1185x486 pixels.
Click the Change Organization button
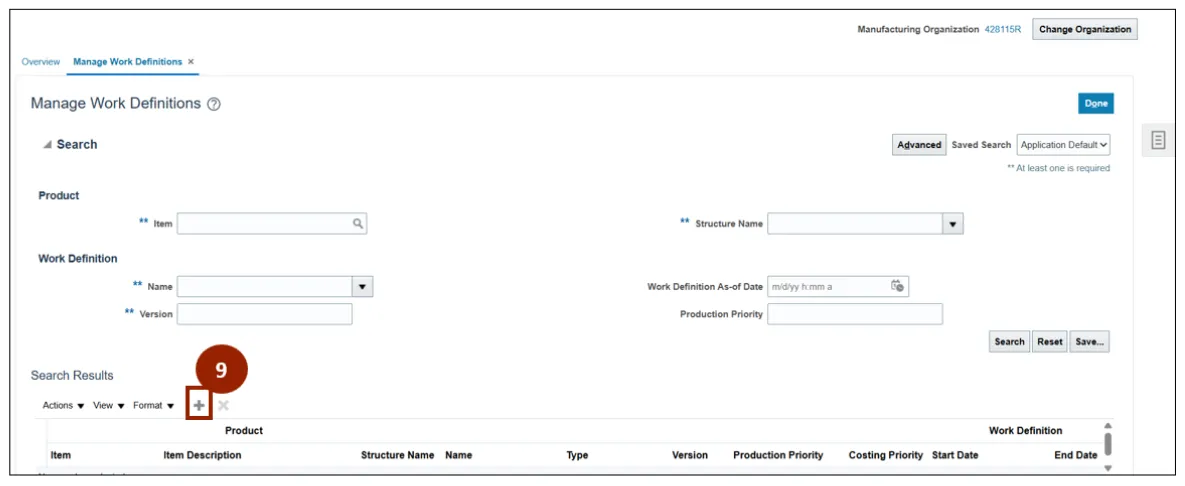1085,30
